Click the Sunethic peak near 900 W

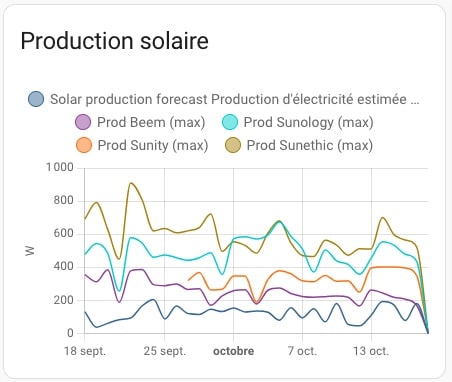(131, 183)
